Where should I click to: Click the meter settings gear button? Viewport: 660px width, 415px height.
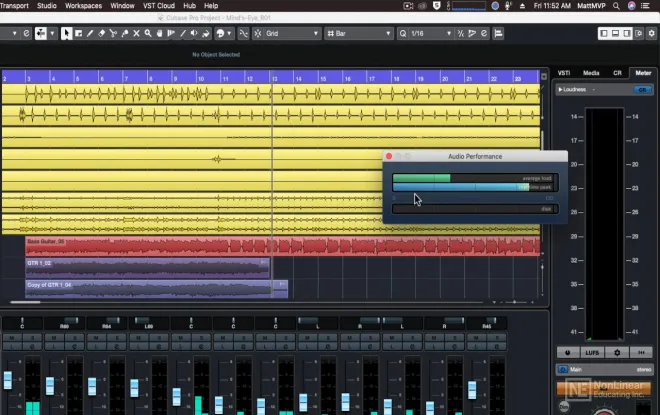tap(617, 353)
